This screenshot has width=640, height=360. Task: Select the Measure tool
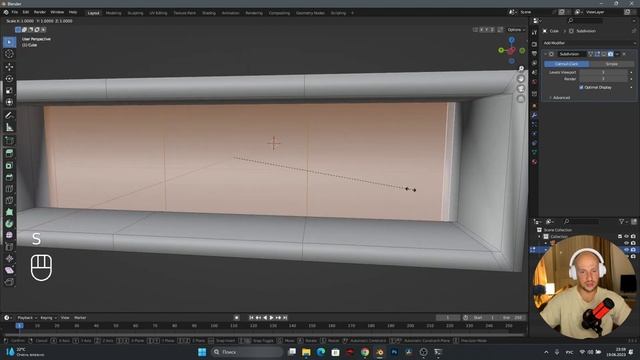point(9,127)
